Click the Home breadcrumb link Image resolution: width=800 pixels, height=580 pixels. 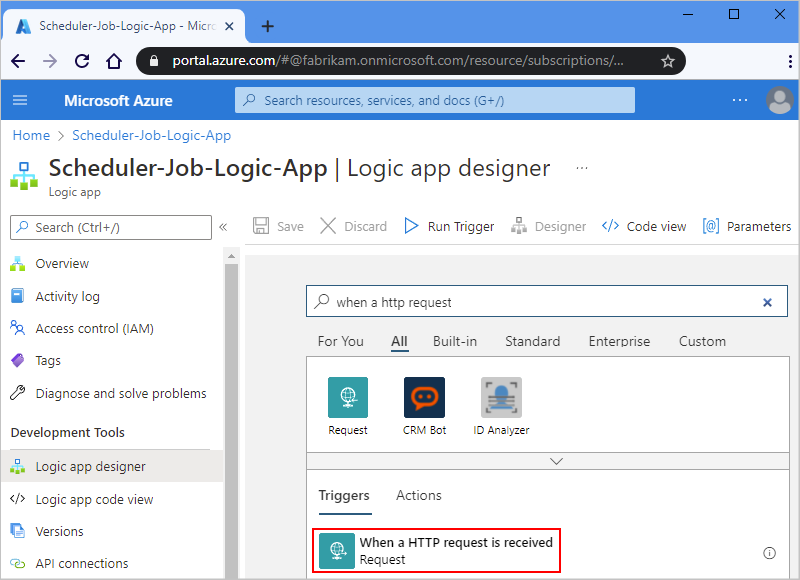point(31,135)
